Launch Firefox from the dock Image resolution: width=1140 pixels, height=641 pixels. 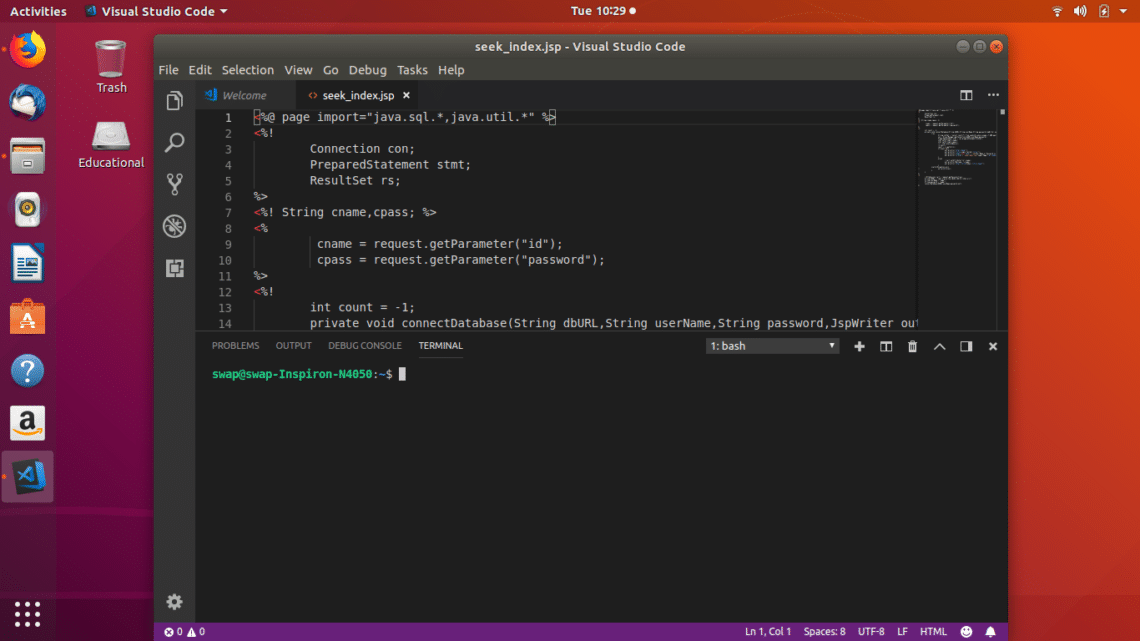[x=28, y=50]
